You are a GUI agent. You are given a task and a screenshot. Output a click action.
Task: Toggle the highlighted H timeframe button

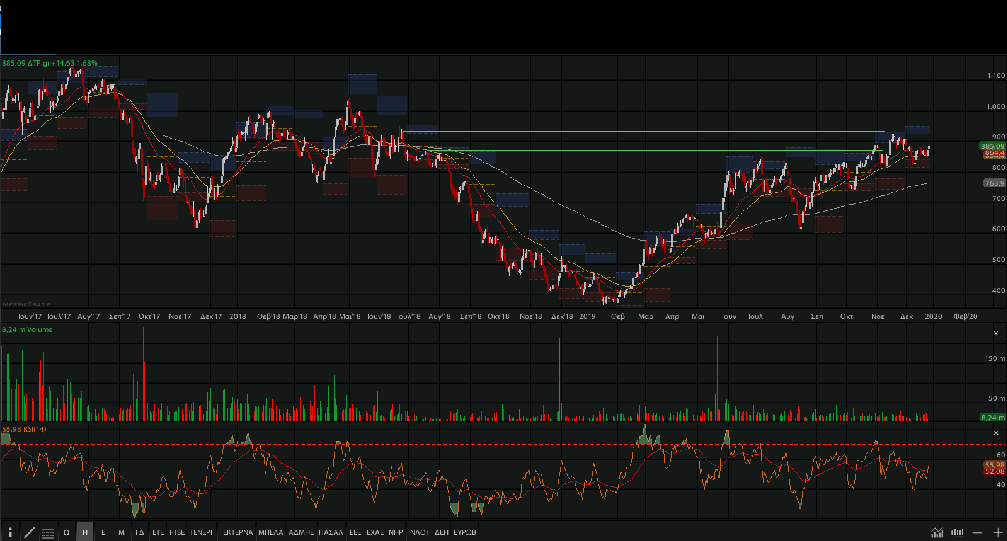(x=85, y=532)
